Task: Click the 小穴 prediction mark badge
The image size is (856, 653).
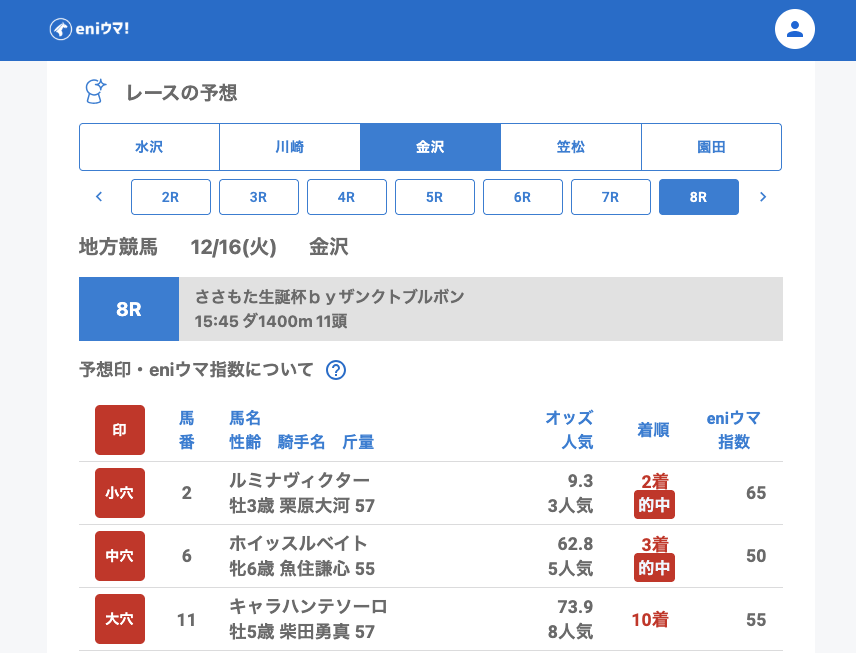Action: [120, 493]
